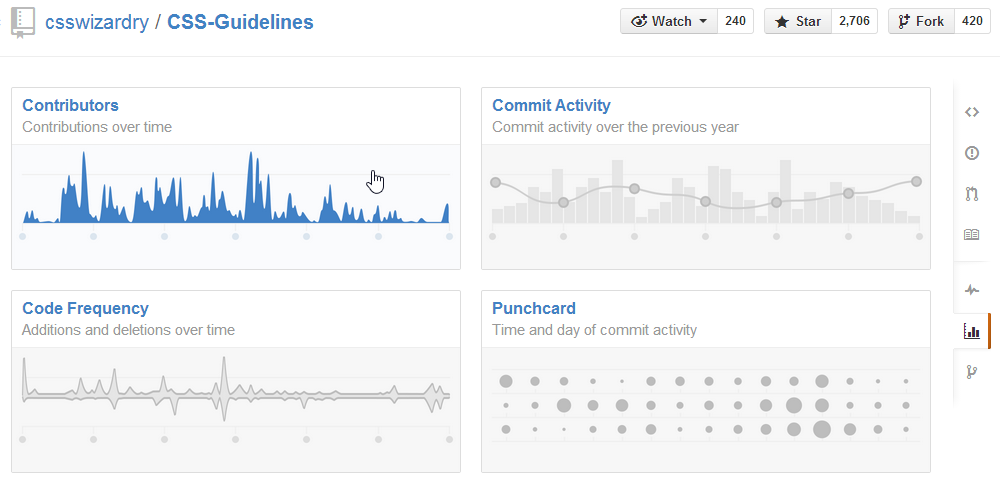Open the Pull Requests sidebar icon

pos(971,194)
